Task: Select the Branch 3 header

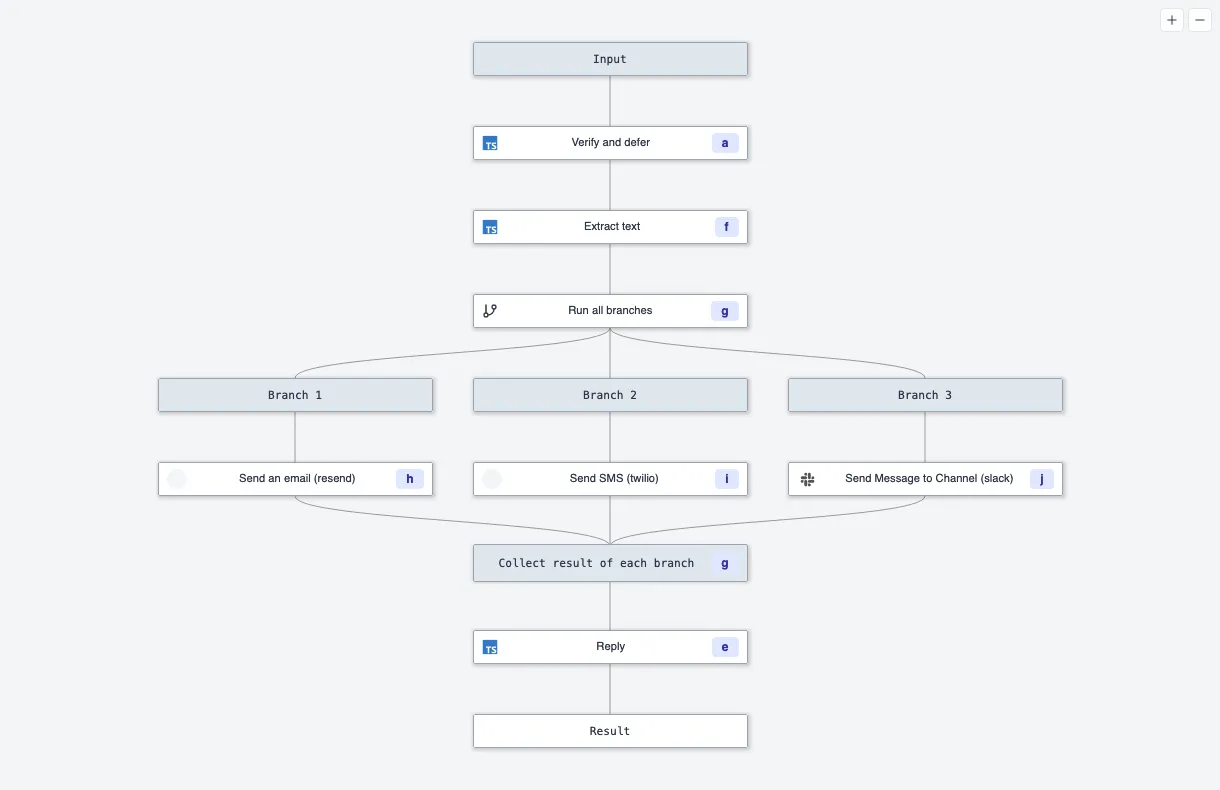Action: pos(925,395)
